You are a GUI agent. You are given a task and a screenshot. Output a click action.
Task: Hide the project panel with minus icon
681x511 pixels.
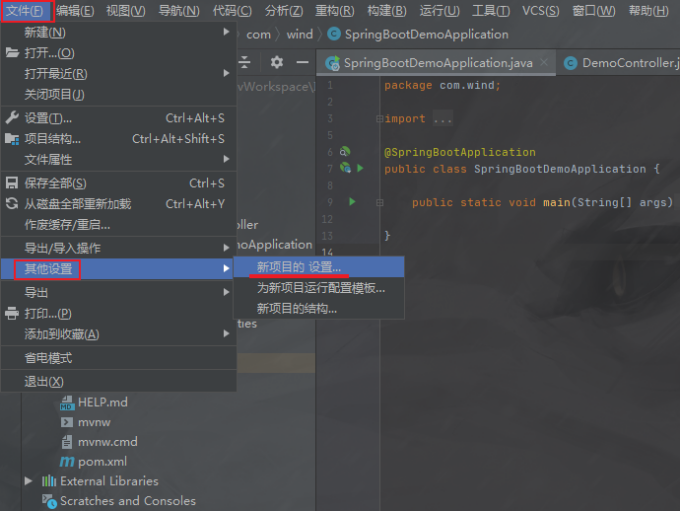[x=303, y=63]
